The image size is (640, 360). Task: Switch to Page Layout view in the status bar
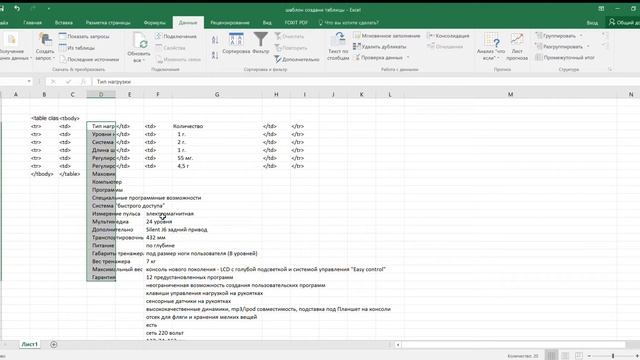click(x=565, y=356)
